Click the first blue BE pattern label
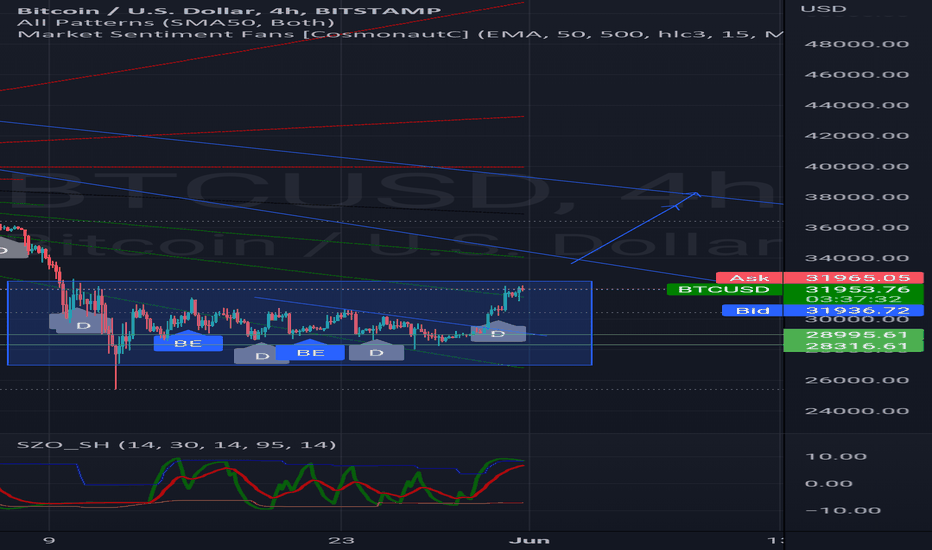 click(188, 343)
